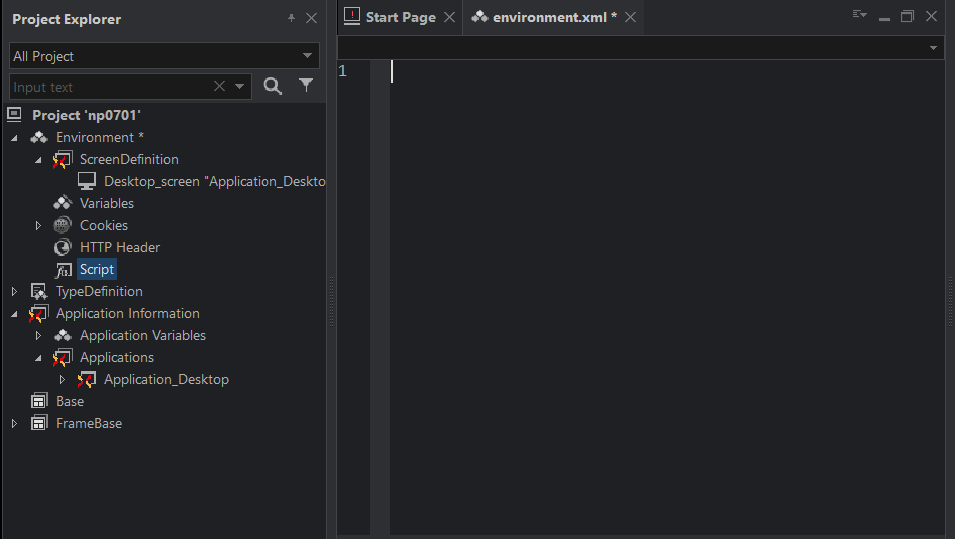Select ScreenDefinition in the tree

click(x=129, y=160)
